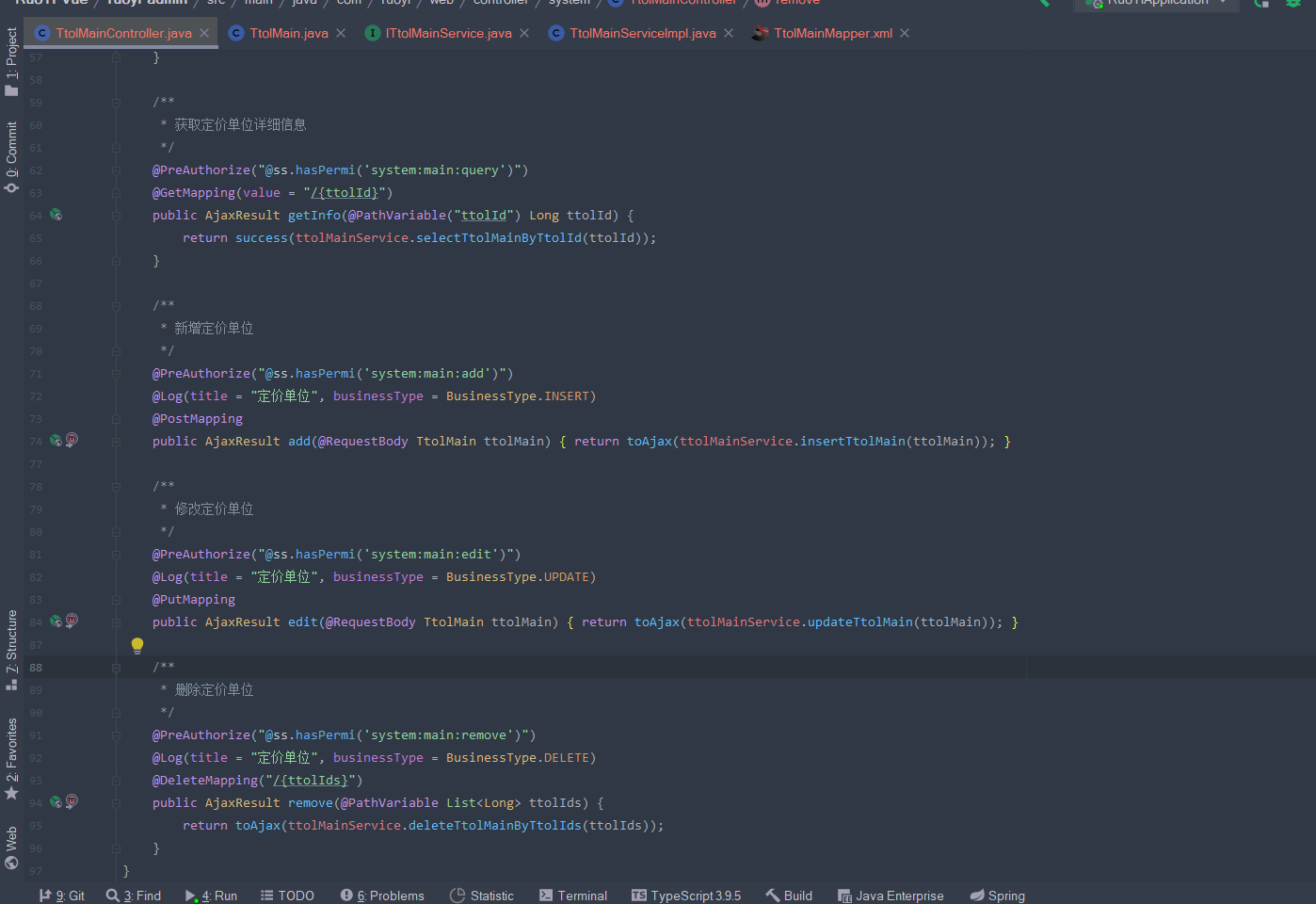
Task: Click the selectTtolMainByTtolId method call
Action: [x=499, y=237]
